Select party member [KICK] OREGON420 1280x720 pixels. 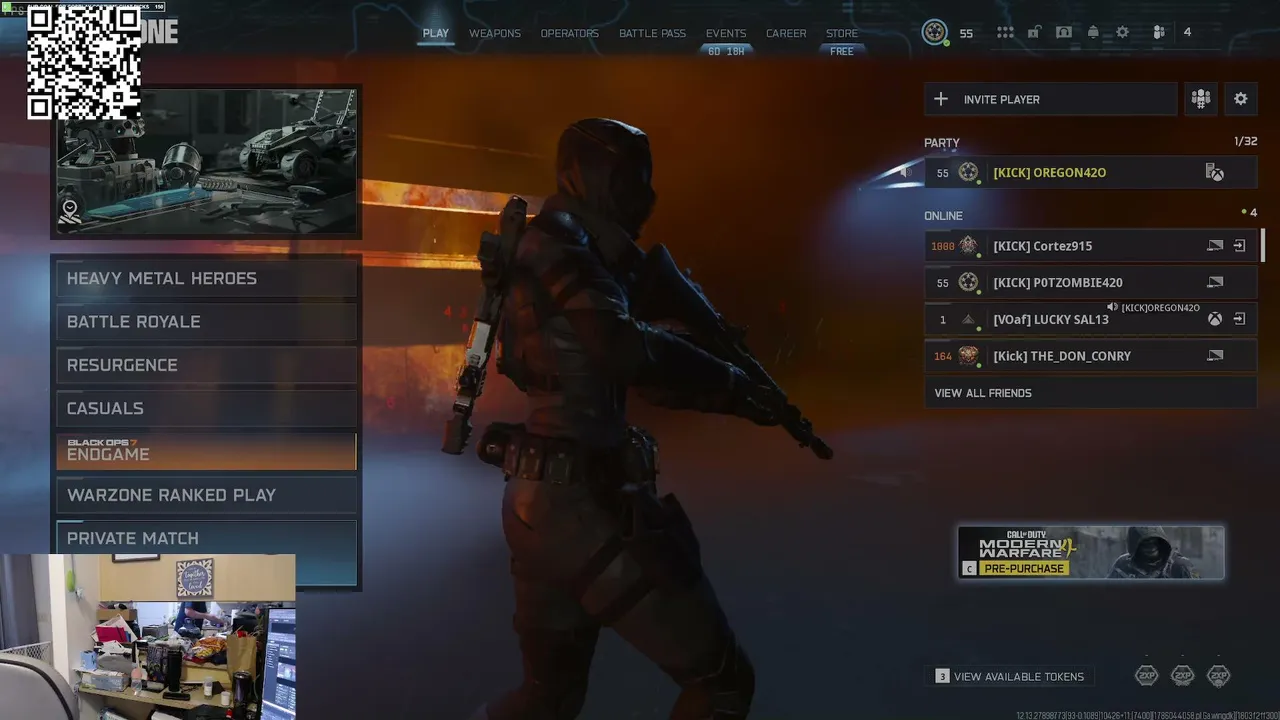(x=1090, y=173)
